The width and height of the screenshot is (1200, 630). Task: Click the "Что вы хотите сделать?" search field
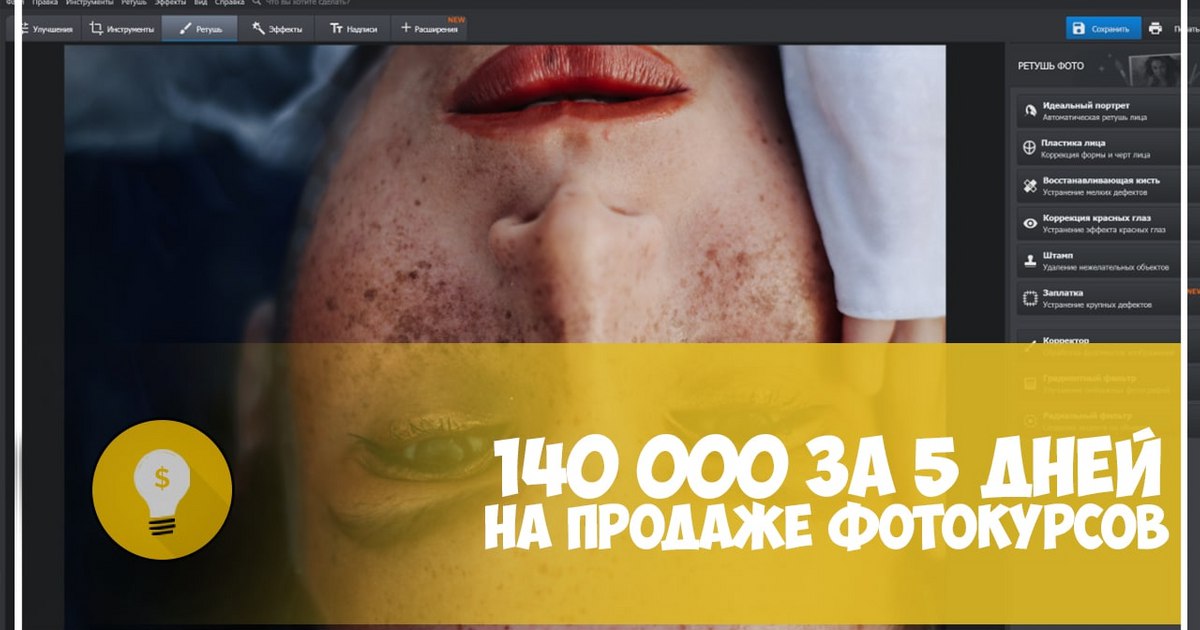[305, 3]
